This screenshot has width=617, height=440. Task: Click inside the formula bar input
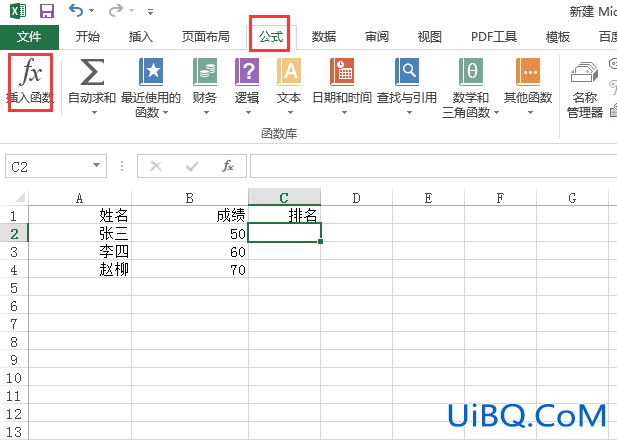coord(433,166)
